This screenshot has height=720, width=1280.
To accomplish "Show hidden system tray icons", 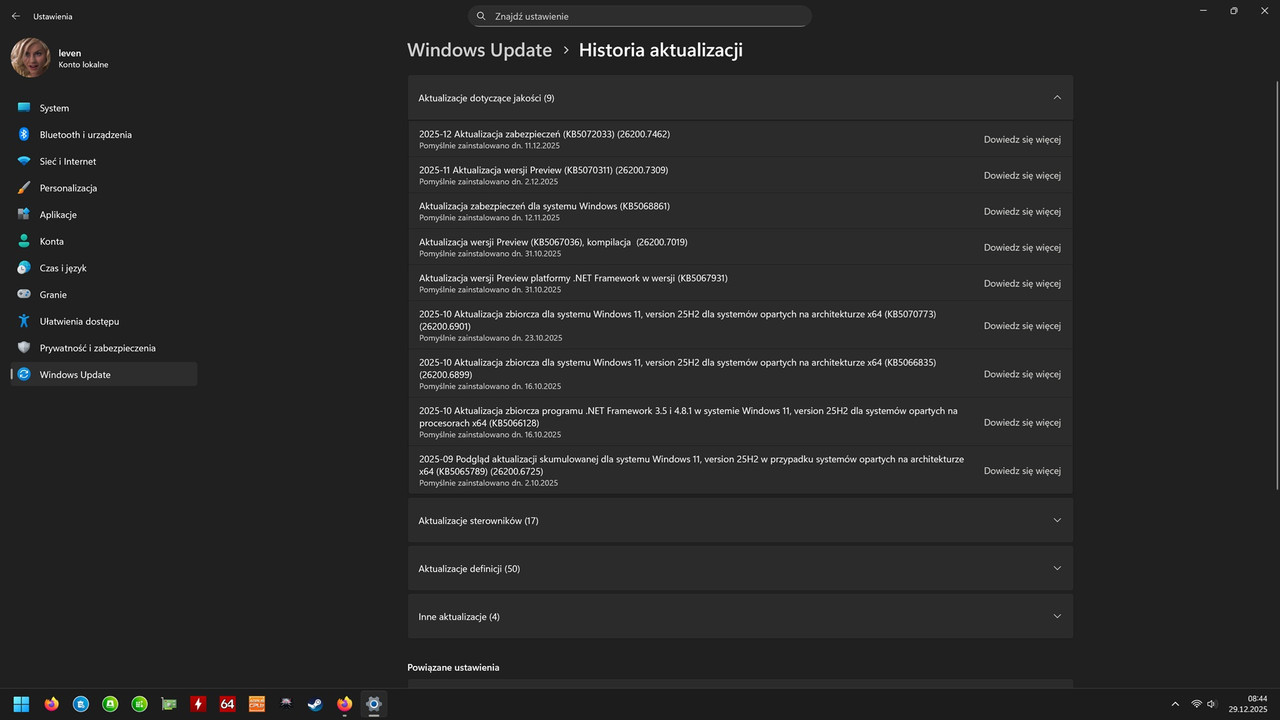I will [1174, 704].
